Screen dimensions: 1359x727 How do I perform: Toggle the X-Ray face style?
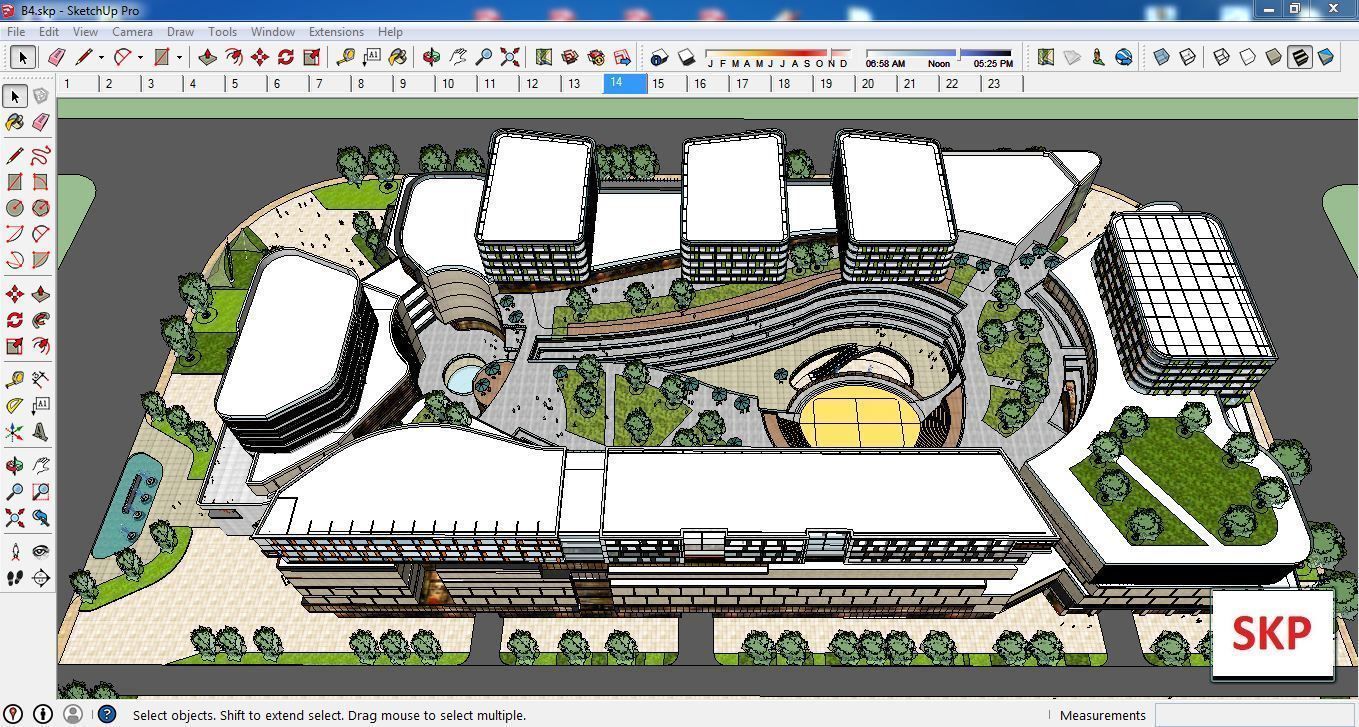click(1161, 57)
